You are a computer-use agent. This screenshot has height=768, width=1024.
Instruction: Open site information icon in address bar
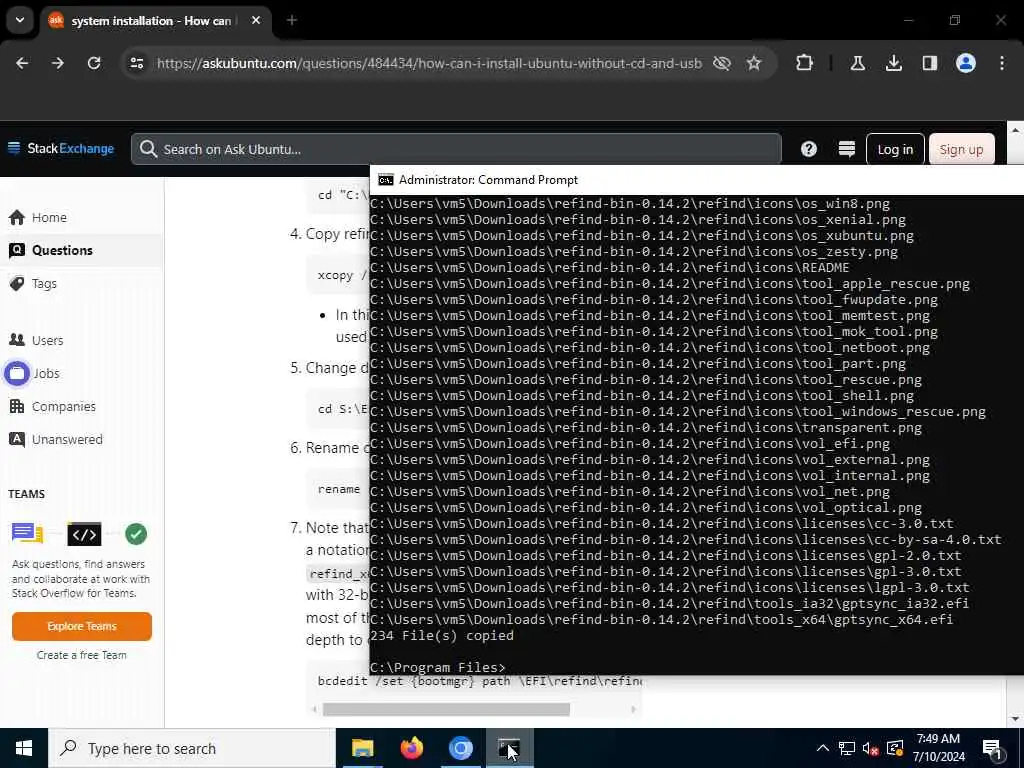136,63
